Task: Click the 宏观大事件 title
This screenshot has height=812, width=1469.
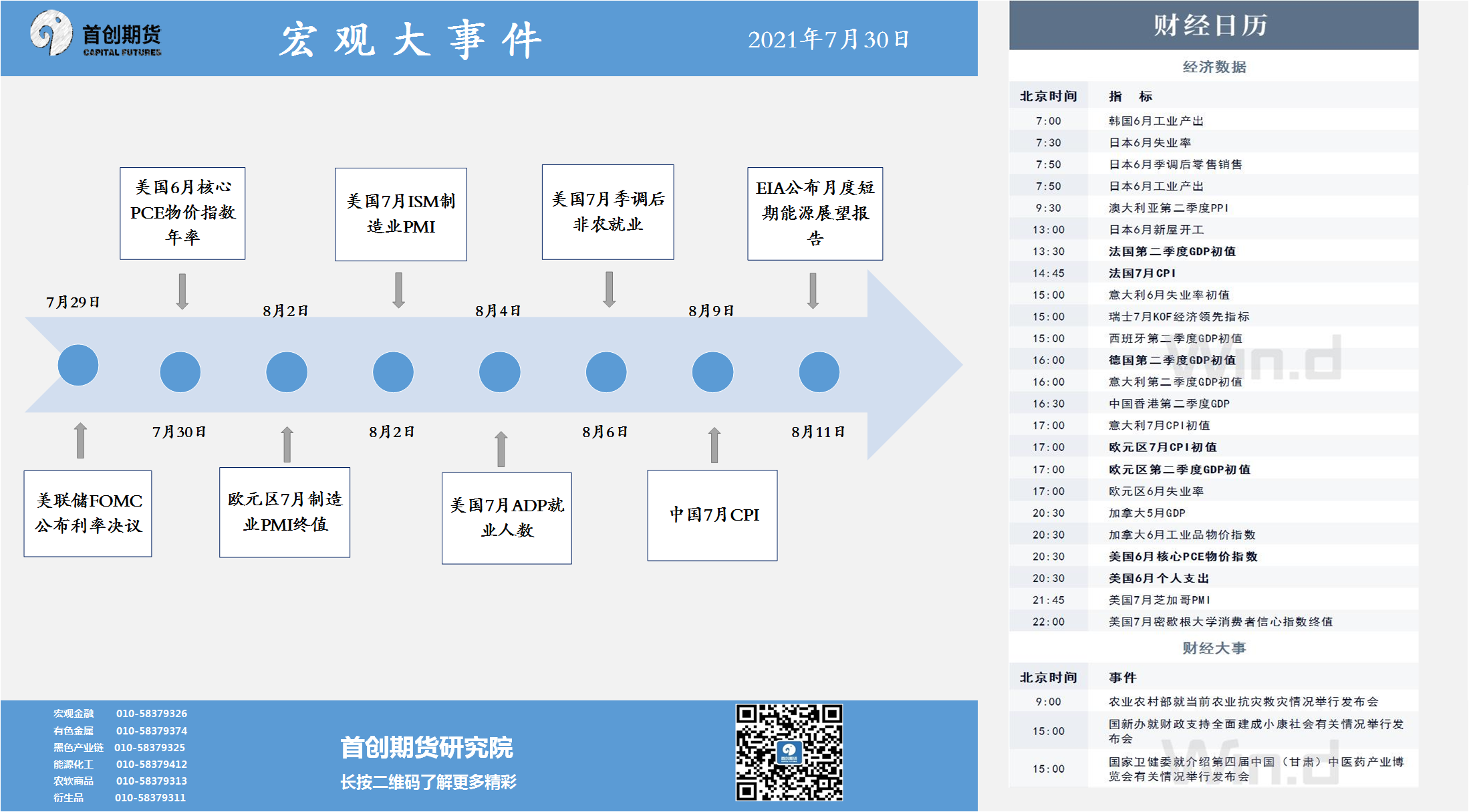Action: (409, 39)
